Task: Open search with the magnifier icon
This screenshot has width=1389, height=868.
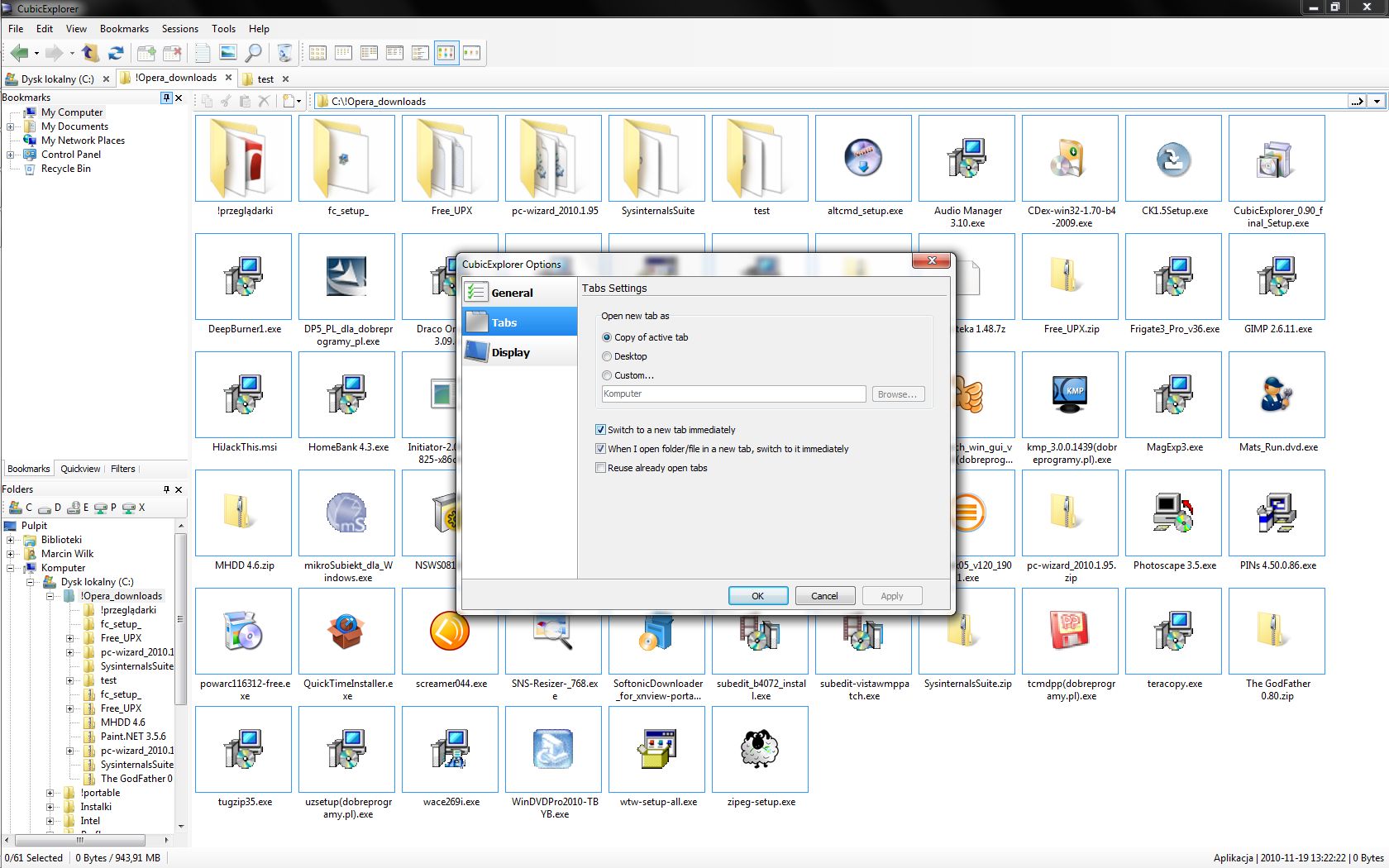Action: (x=254, y=53)
